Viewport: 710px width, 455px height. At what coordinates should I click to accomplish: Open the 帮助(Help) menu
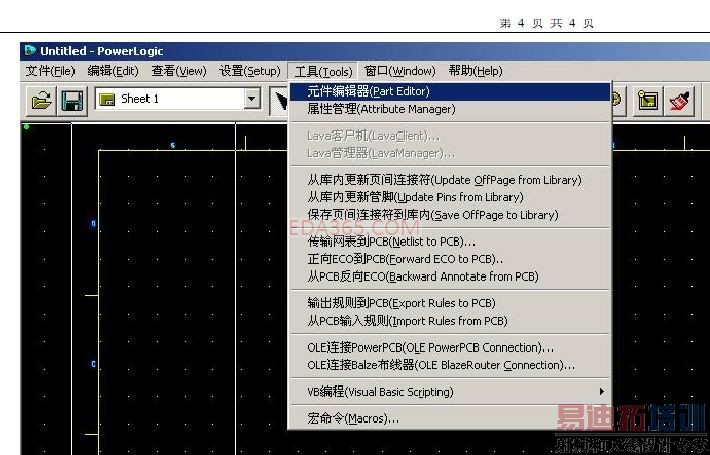click(475, 71)
